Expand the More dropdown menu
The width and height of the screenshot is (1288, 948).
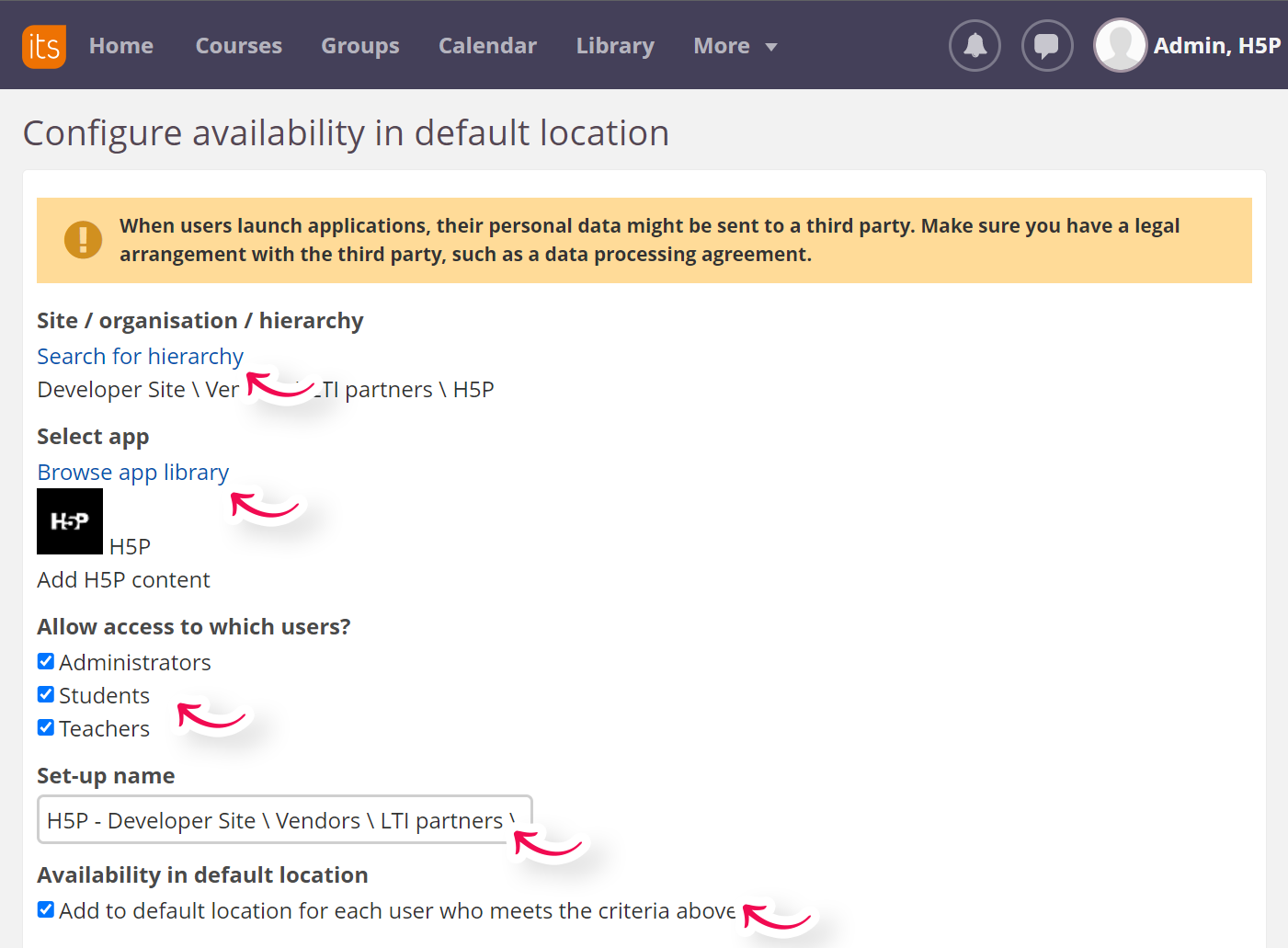point(735,45)
